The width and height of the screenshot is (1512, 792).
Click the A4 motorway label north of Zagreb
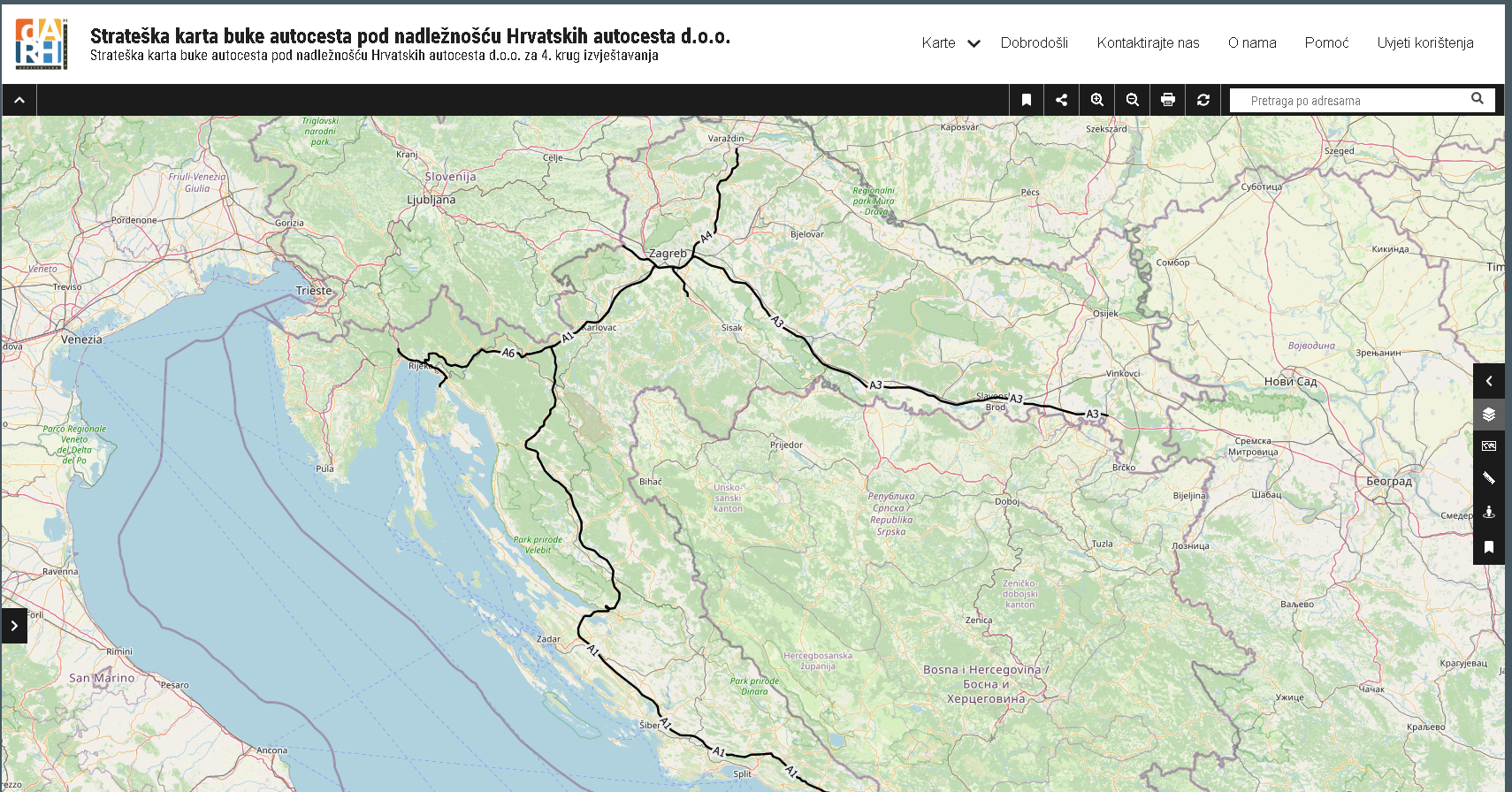706,237
